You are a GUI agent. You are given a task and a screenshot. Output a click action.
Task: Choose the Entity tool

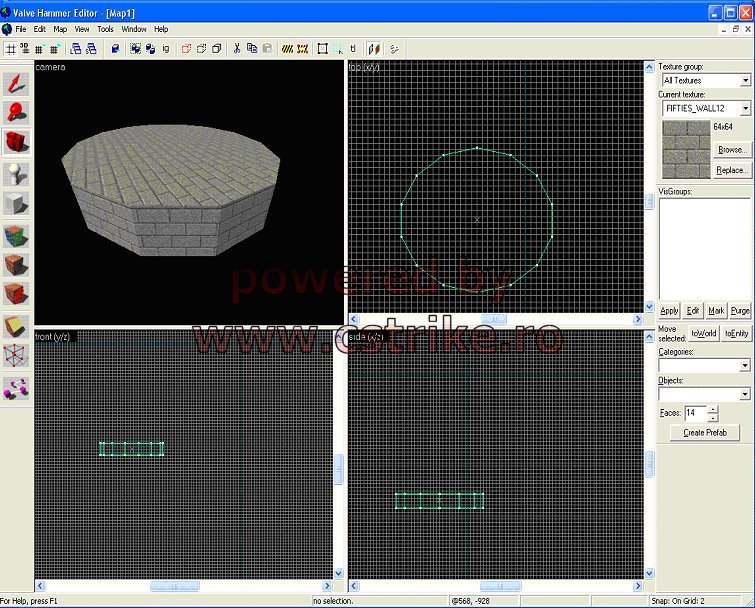[x=16, y=173]
